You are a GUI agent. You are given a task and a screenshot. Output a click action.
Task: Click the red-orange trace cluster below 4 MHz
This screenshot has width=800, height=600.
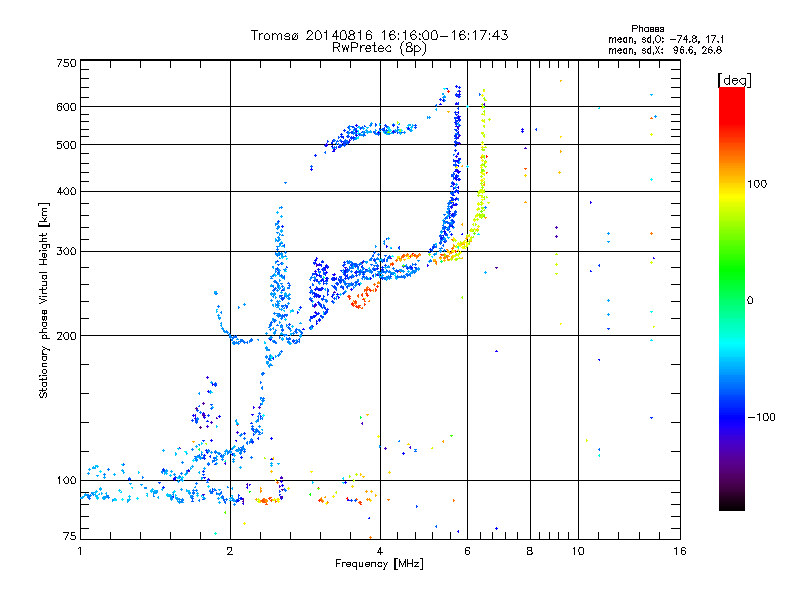coord(362,297)
